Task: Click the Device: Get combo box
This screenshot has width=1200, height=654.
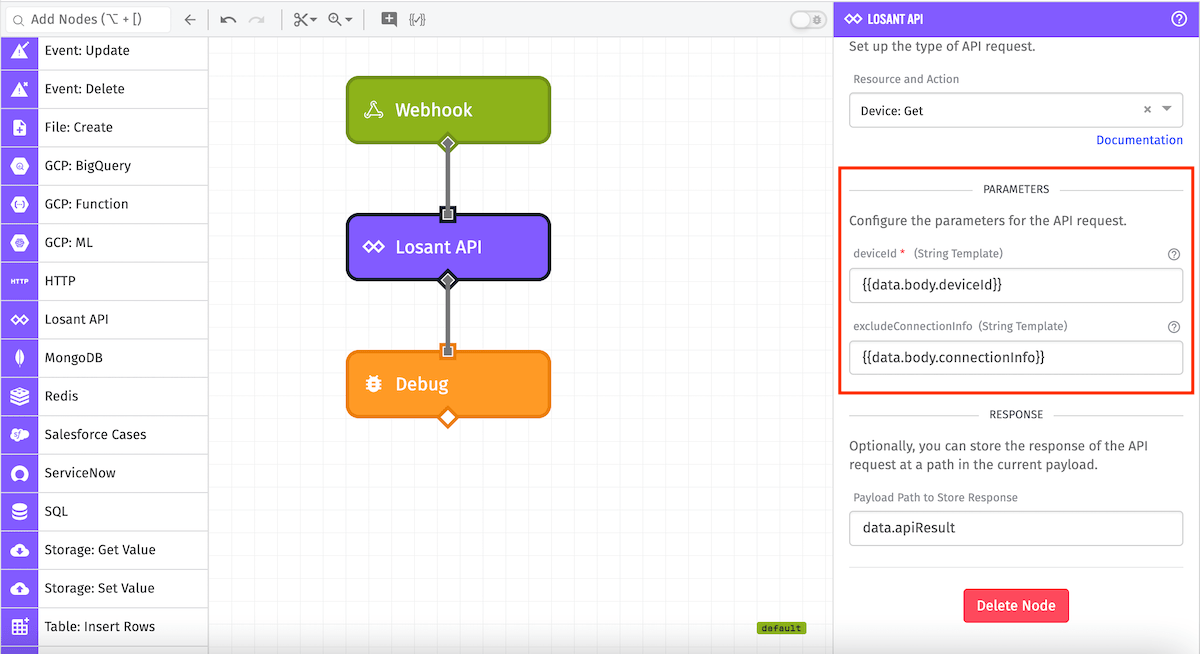Action: point(1015,110)
